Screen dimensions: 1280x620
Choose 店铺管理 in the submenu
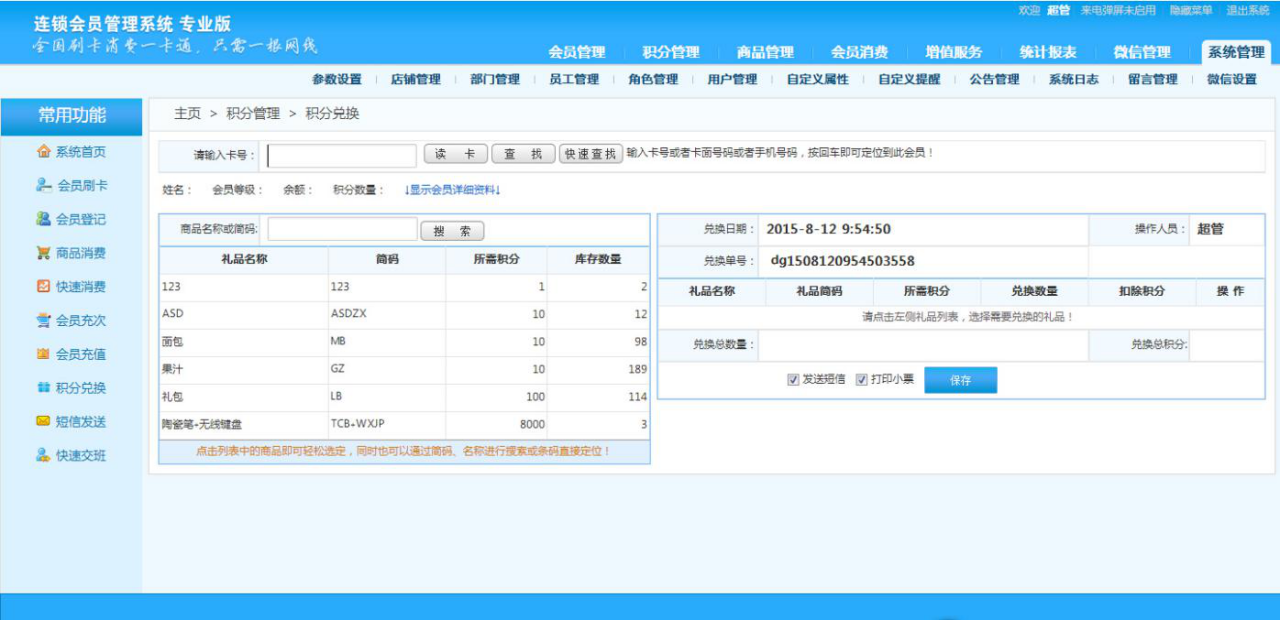point(416,80)
